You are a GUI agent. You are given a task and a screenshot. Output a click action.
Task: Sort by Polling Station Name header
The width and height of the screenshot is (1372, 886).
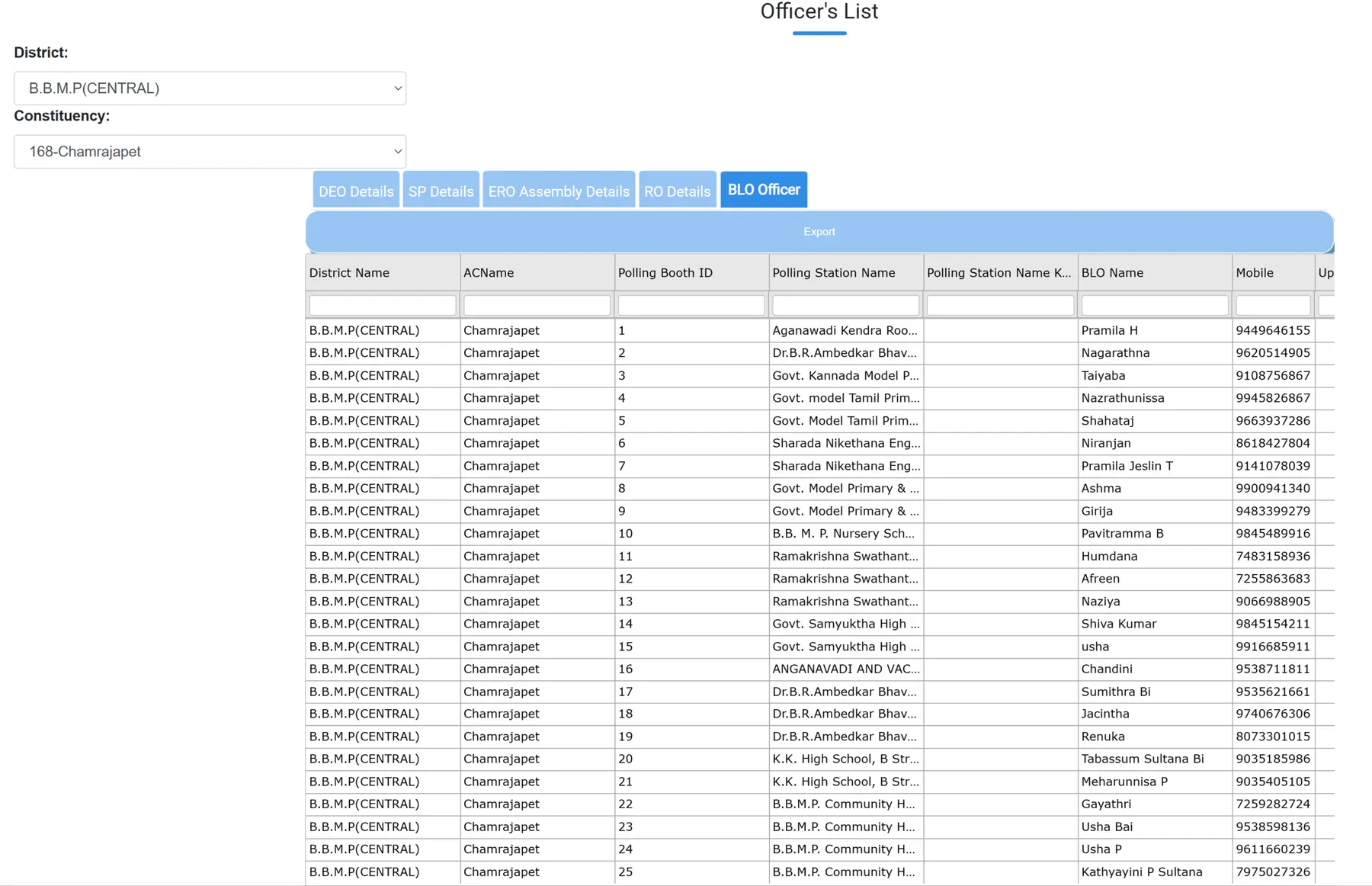pyautogui.click(x=846, y=273)
